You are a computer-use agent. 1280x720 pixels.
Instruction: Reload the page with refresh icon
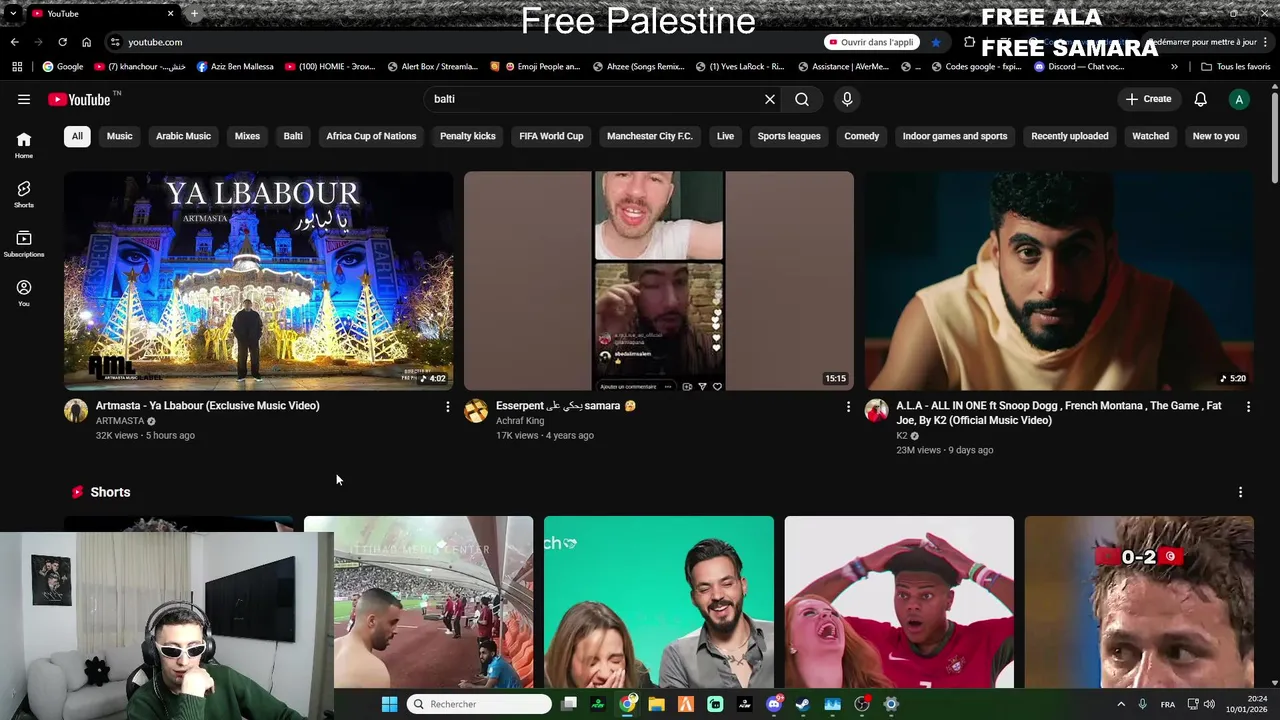(62, 42)
